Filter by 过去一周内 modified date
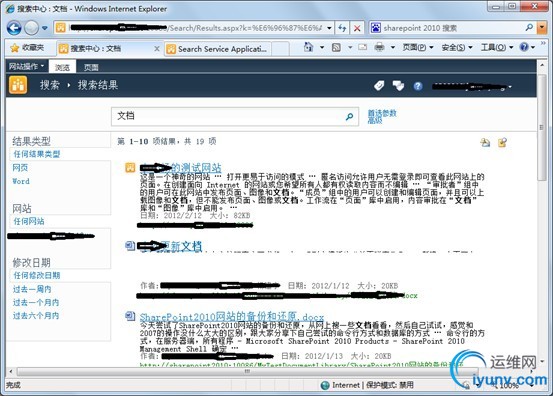This screenshot has width=553, height=396. pyautogui.click(x=32, y=289)
